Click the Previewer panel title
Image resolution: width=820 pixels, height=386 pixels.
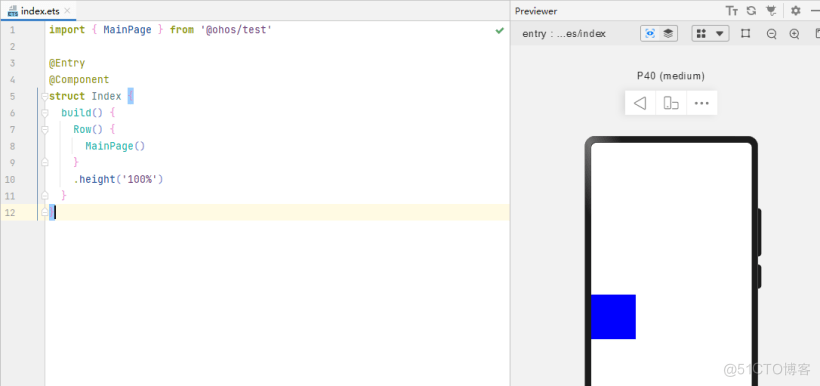click(536, 11)
